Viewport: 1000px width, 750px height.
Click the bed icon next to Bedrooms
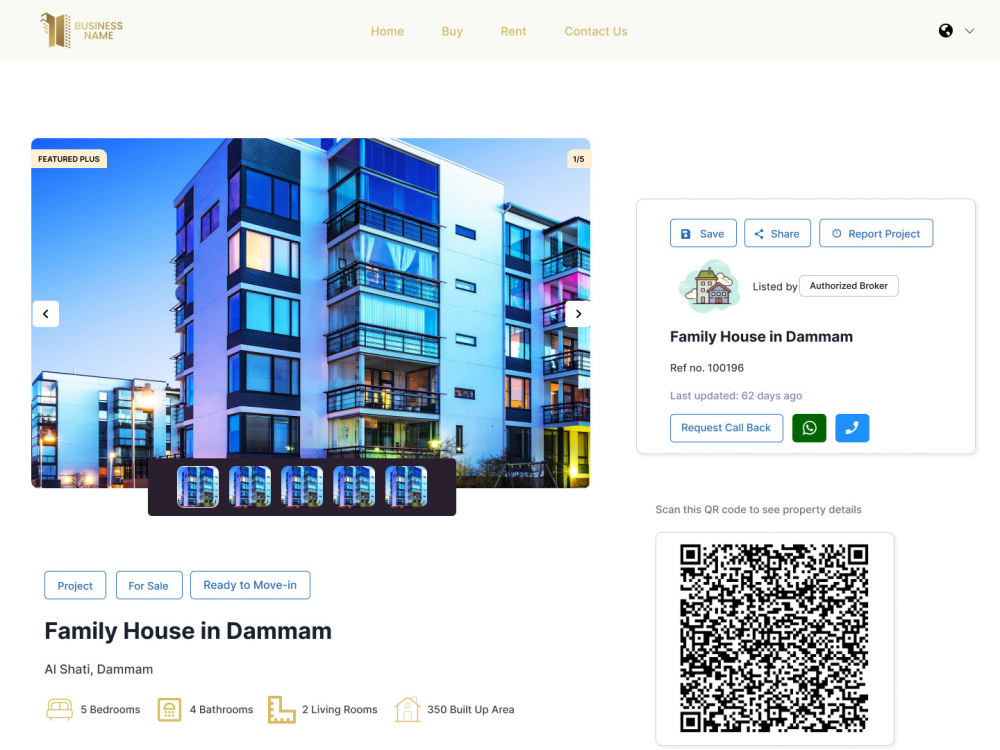click(59, 709)
